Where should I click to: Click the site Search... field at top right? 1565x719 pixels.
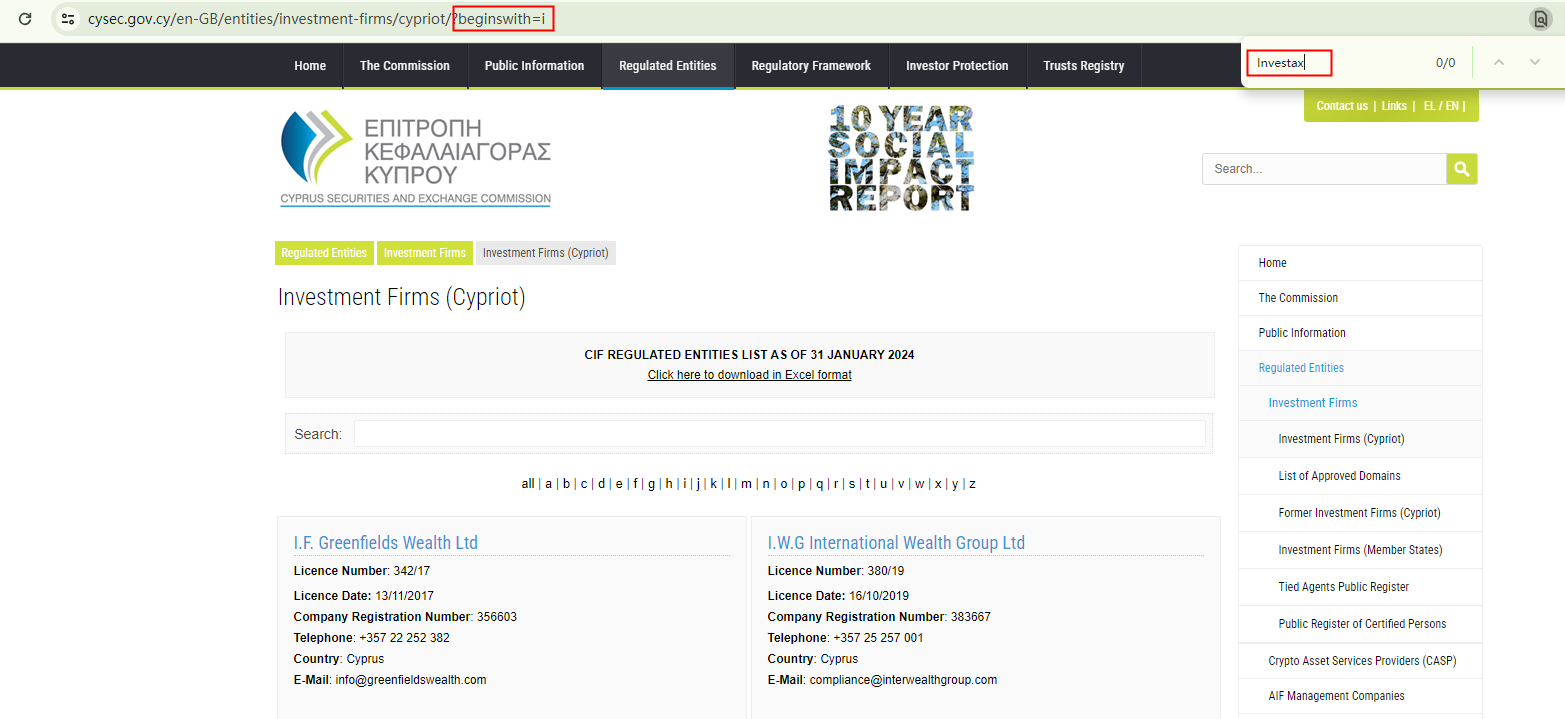pos(1324,169)
